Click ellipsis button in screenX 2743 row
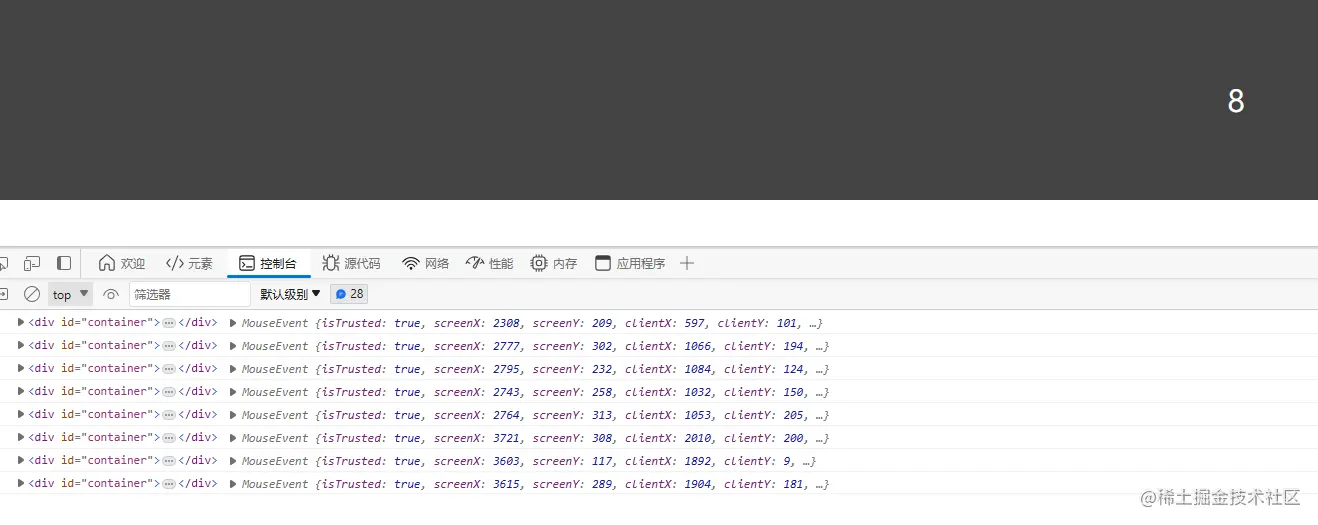The image size is (1318, 525). tap(169, 392)
